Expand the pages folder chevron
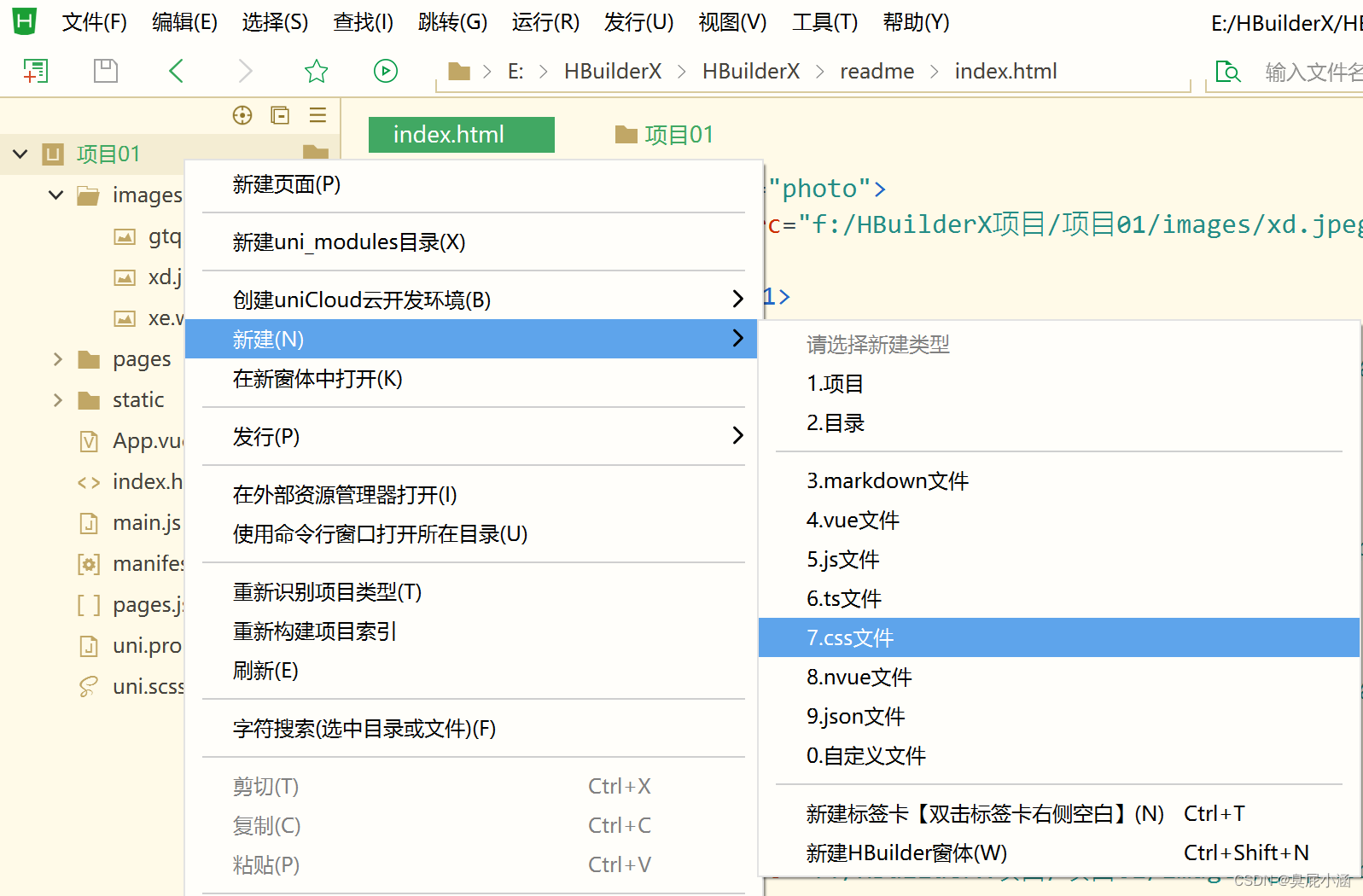Image resolution: width=1363 pixels, height=896 pixels. pos(58,359)
